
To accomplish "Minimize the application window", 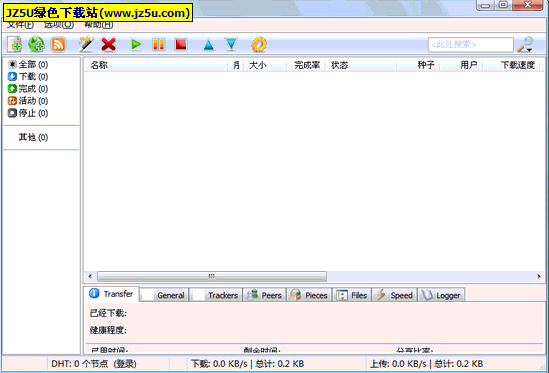I will [x=485, y=5].
